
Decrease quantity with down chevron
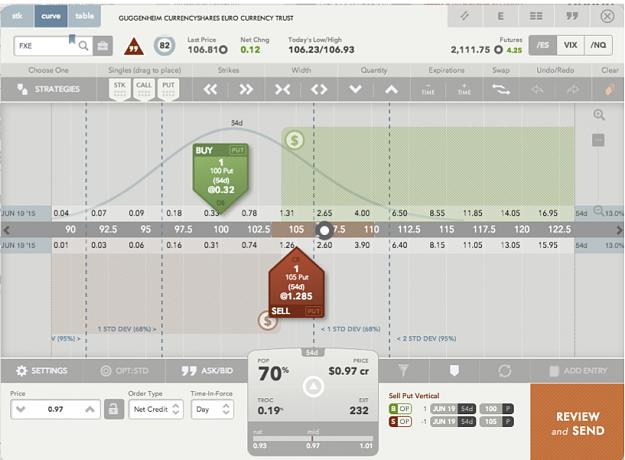tap(355, 89)
